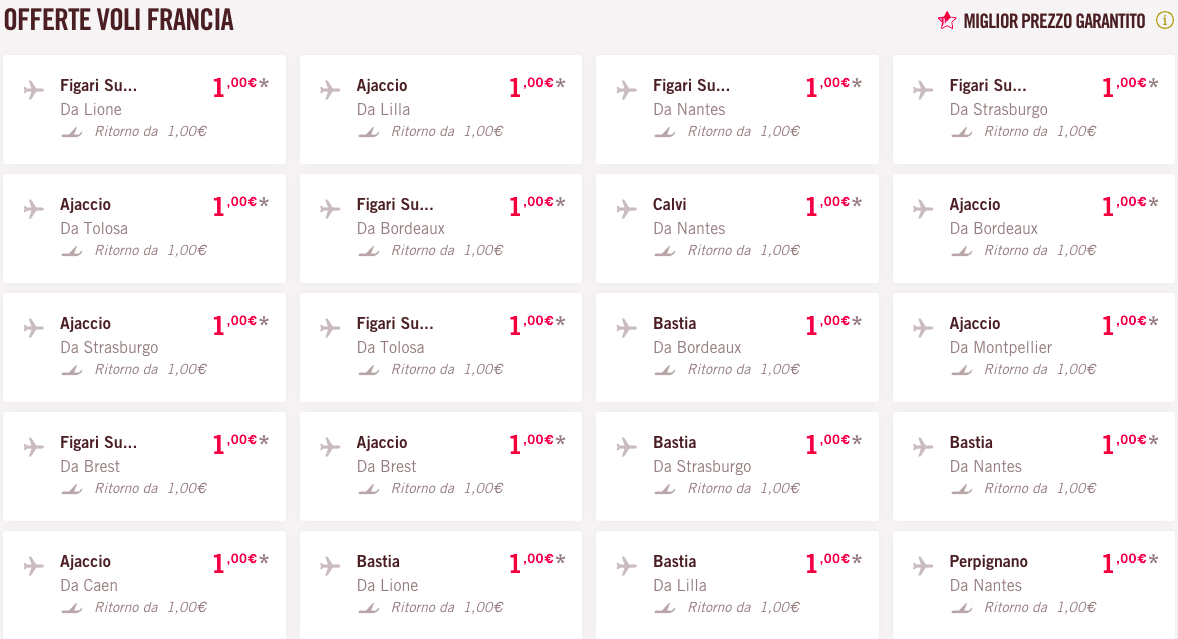The height and width of the screenshot is (639, 1178).
Task: Click return-flight icon on Figari Da Brest card
Action: point(72,489)
